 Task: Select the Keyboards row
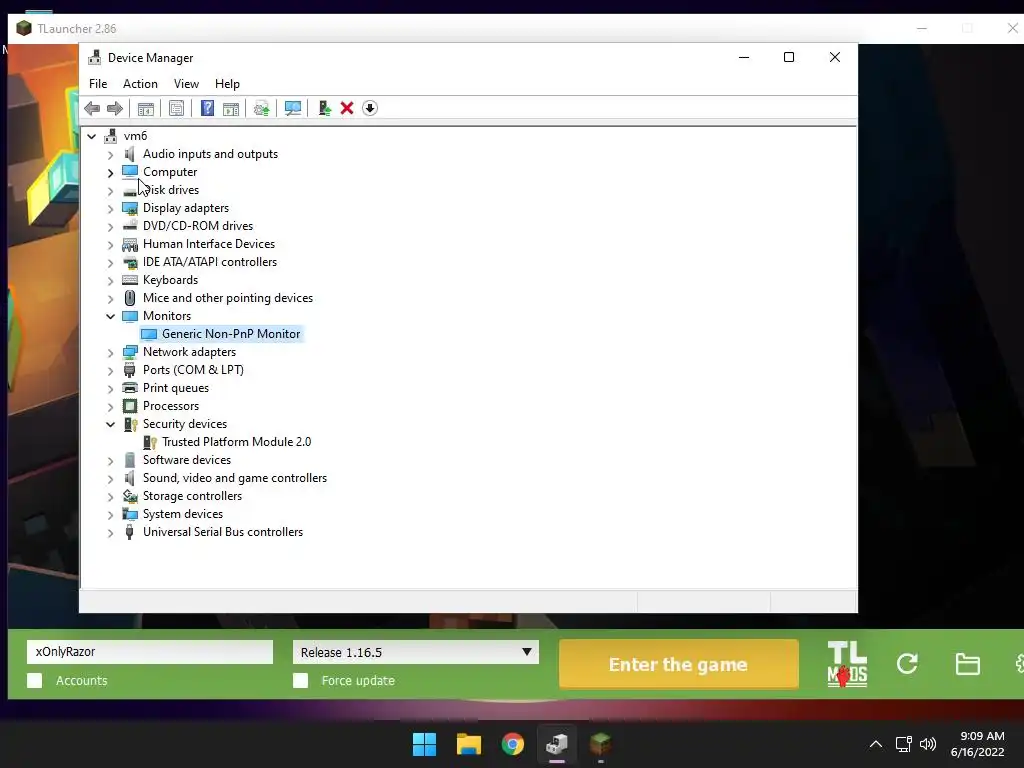pos(170,280)
